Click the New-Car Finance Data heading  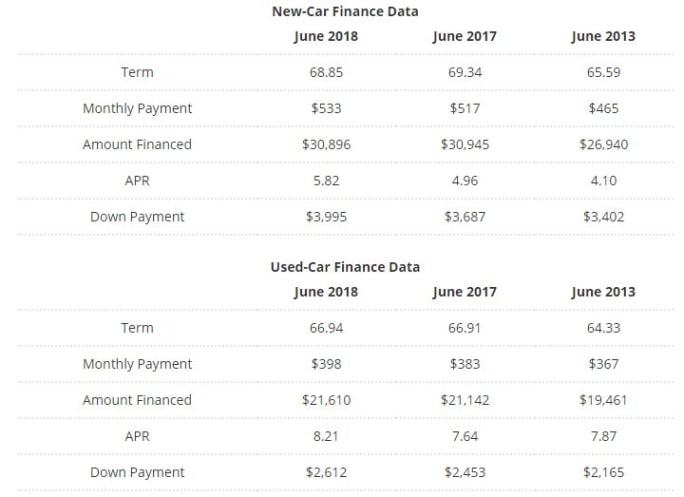pos(345,11)
